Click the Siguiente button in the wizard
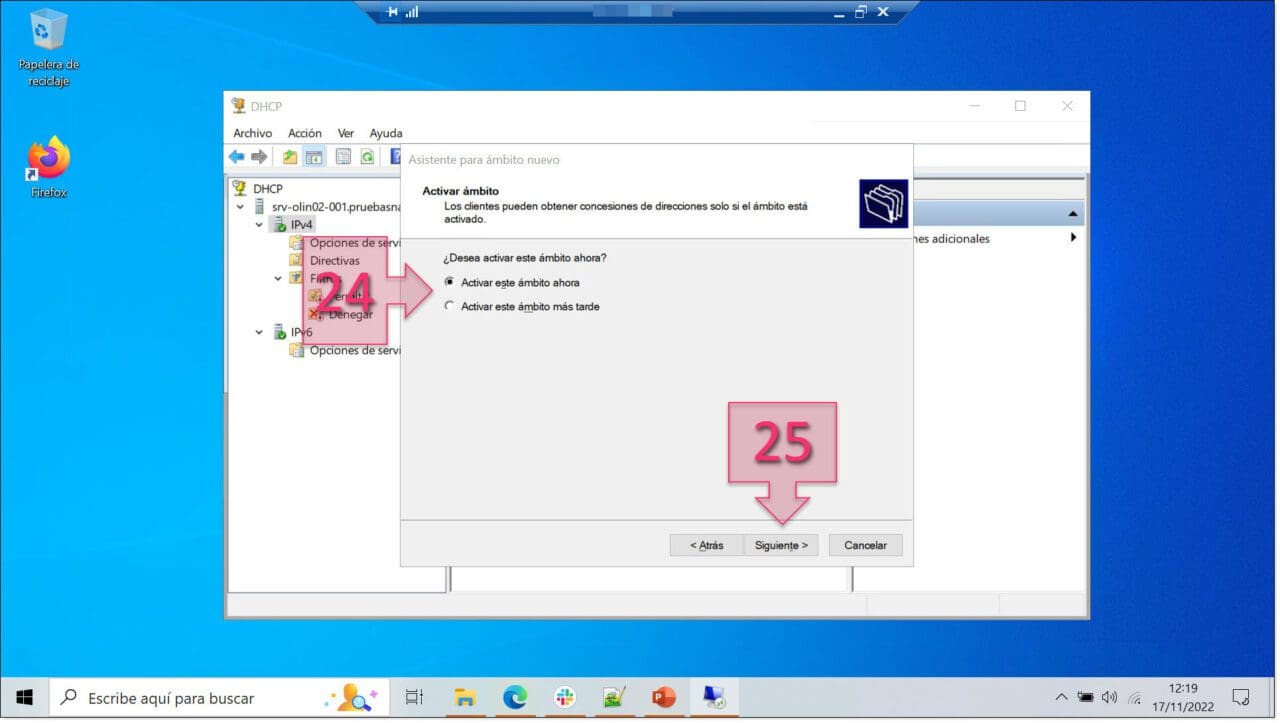This screenshot has width=1280, height=723. click(781, 545)
